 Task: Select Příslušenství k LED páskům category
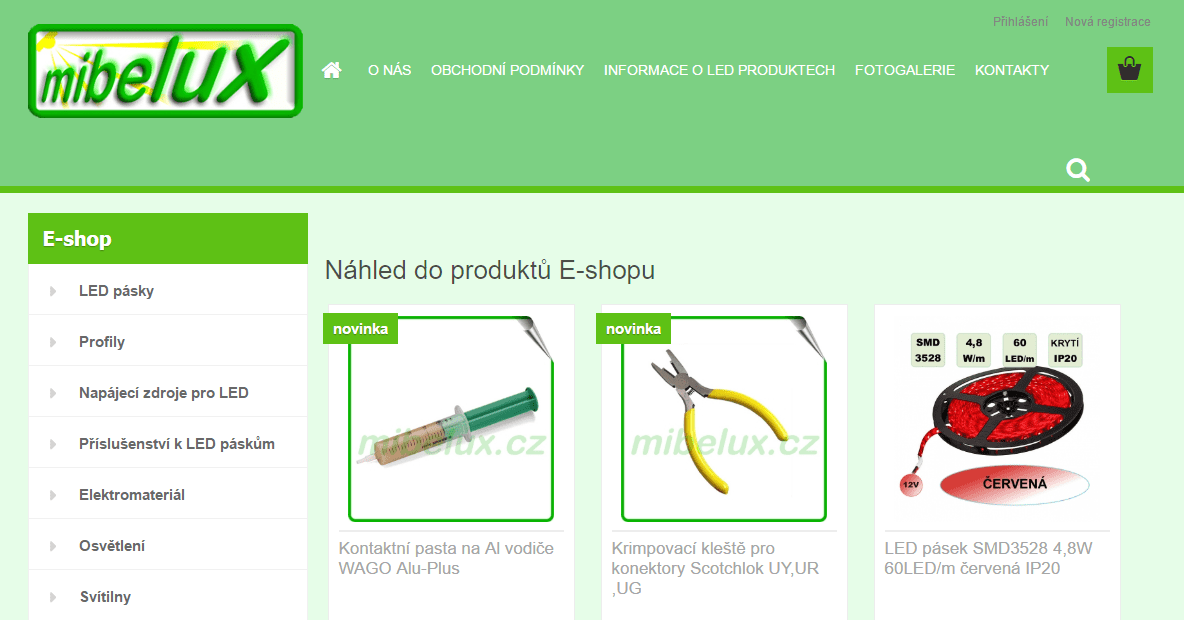click(177, 444)
